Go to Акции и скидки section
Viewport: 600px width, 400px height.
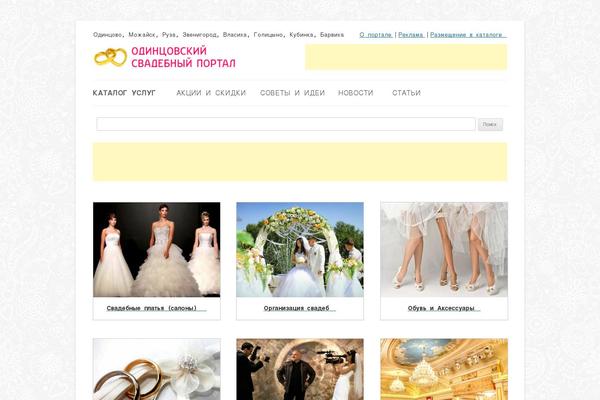211,93
